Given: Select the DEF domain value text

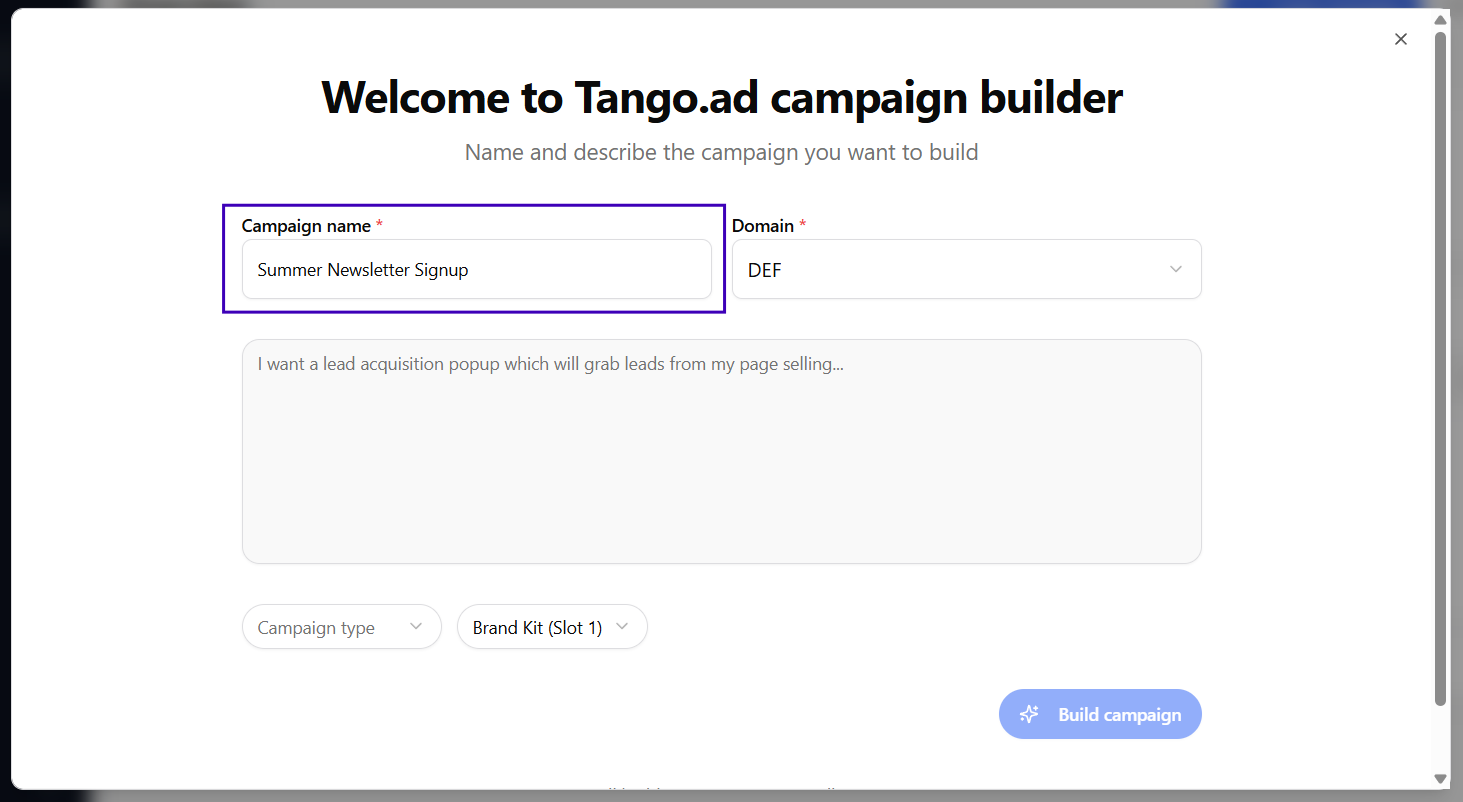Looking at the screenshot, I should [x=765, y=270].
